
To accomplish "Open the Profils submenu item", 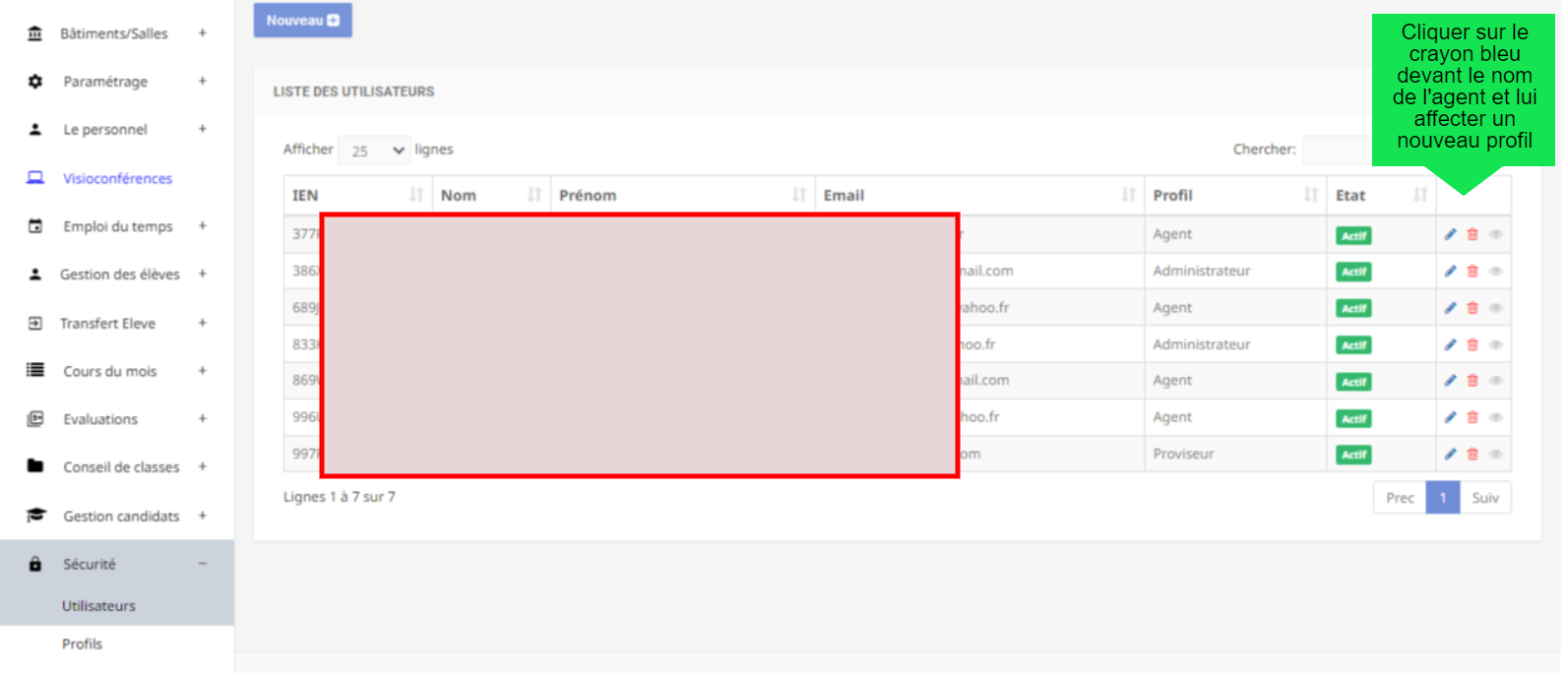I will tap(83, 643).
